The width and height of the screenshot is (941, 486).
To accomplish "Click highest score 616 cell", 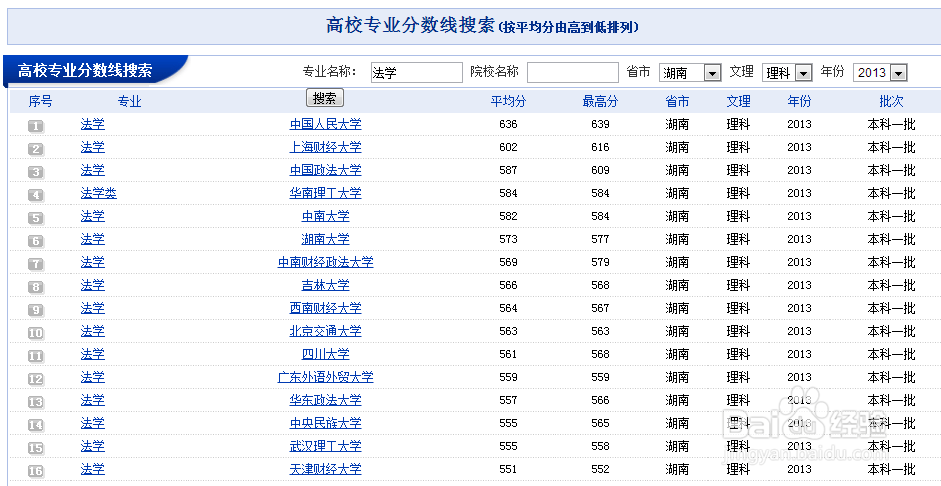I will point(600,148).
